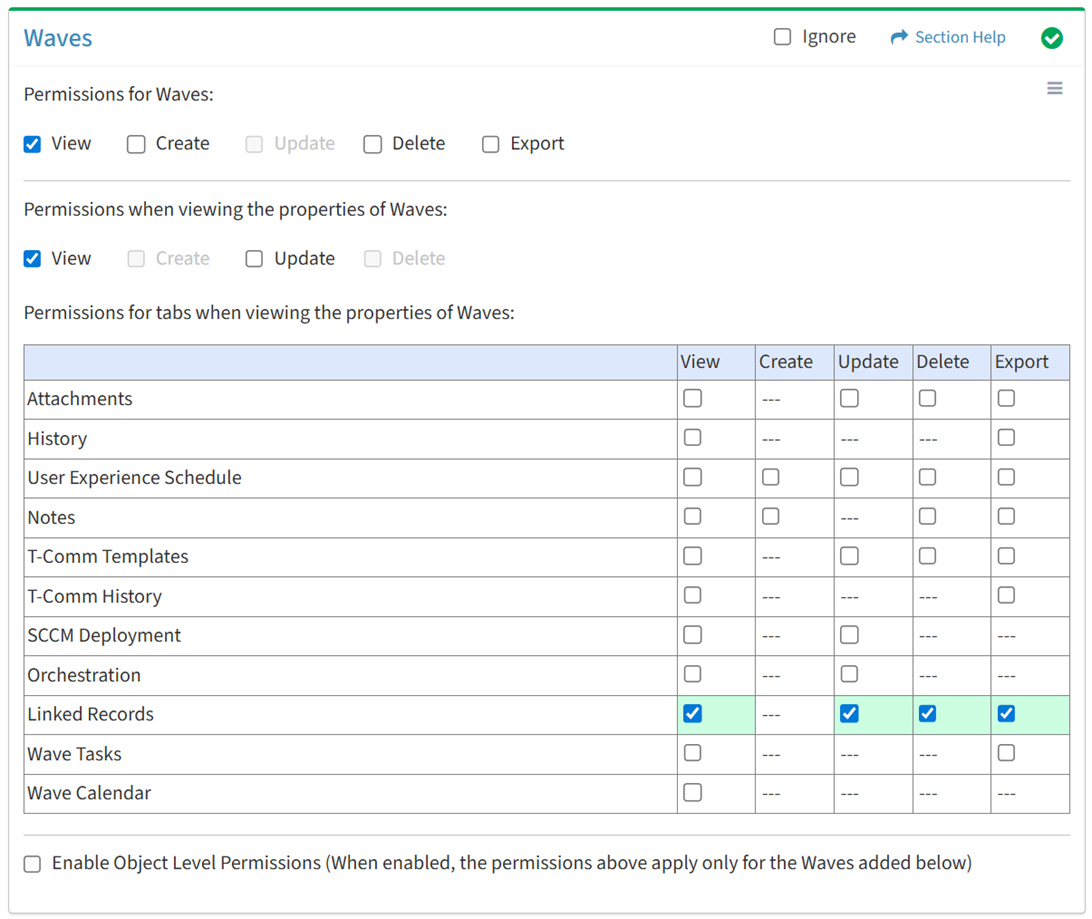The width and height of the screenshot is (1092, 919).
Task: Check View for Attachments tab
Action: 692,398
